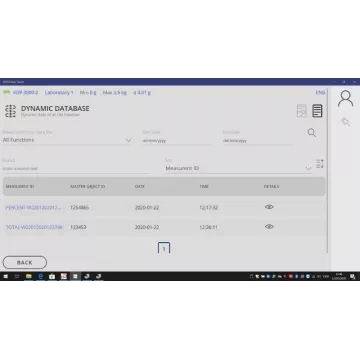This screenshot has height=360, width=360.
Task: Toggle the sort order icon
Action: 320,164
